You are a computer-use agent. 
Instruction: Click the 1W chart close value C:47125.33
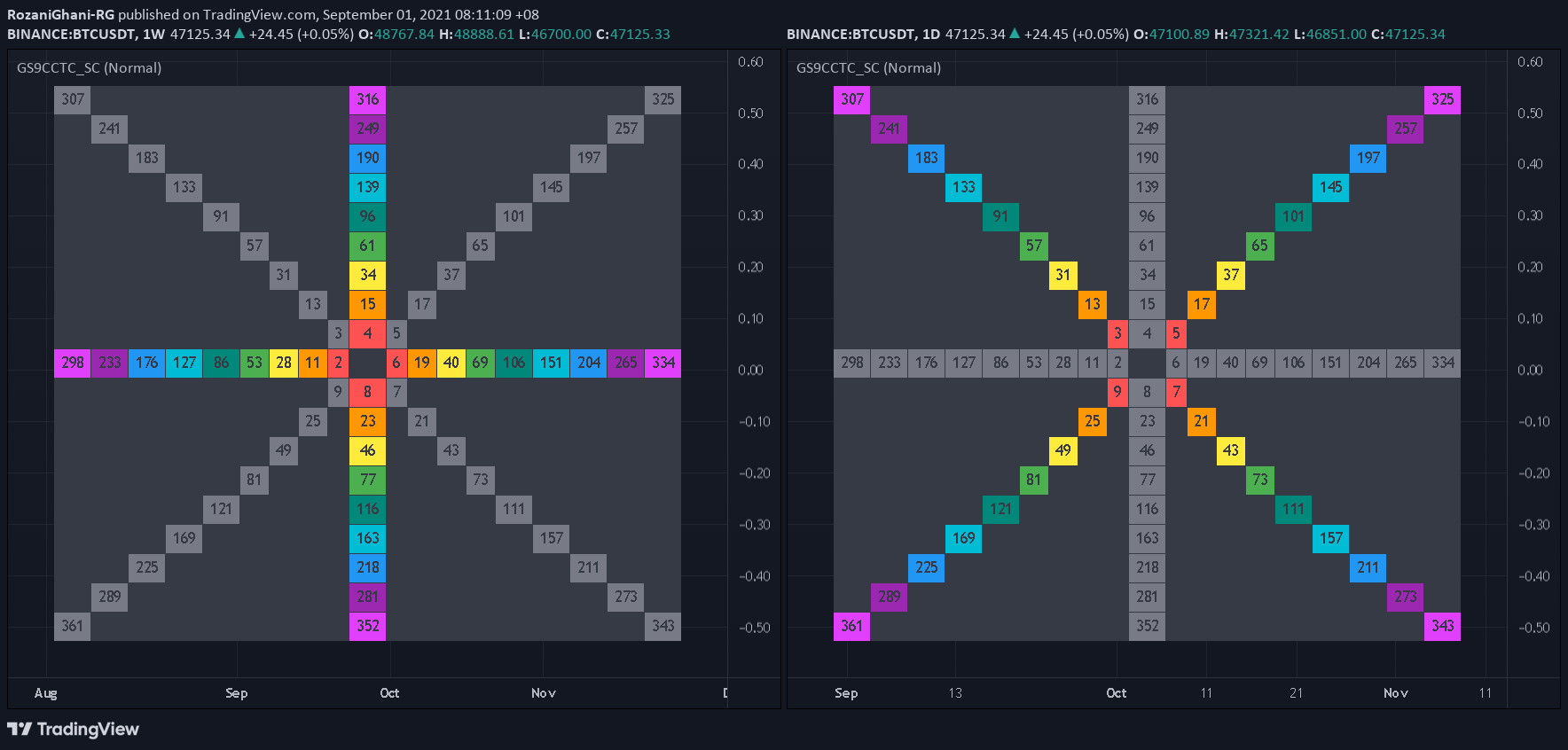(633, 34)
